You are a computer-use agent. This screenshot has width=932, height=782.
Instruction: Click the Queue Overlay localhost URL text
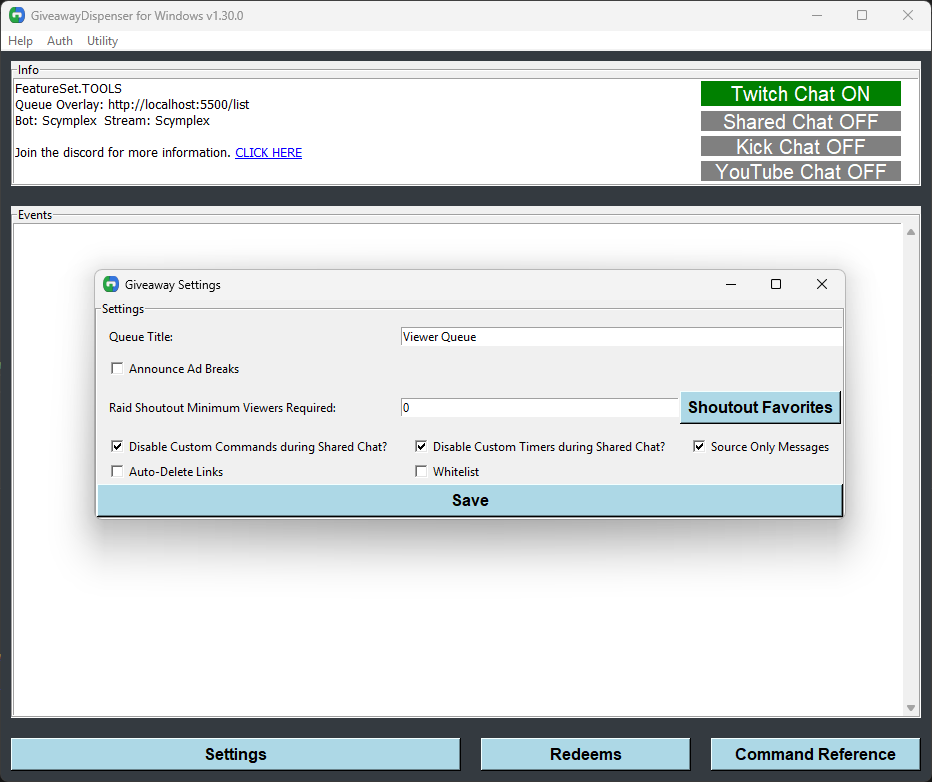point(178,105)
